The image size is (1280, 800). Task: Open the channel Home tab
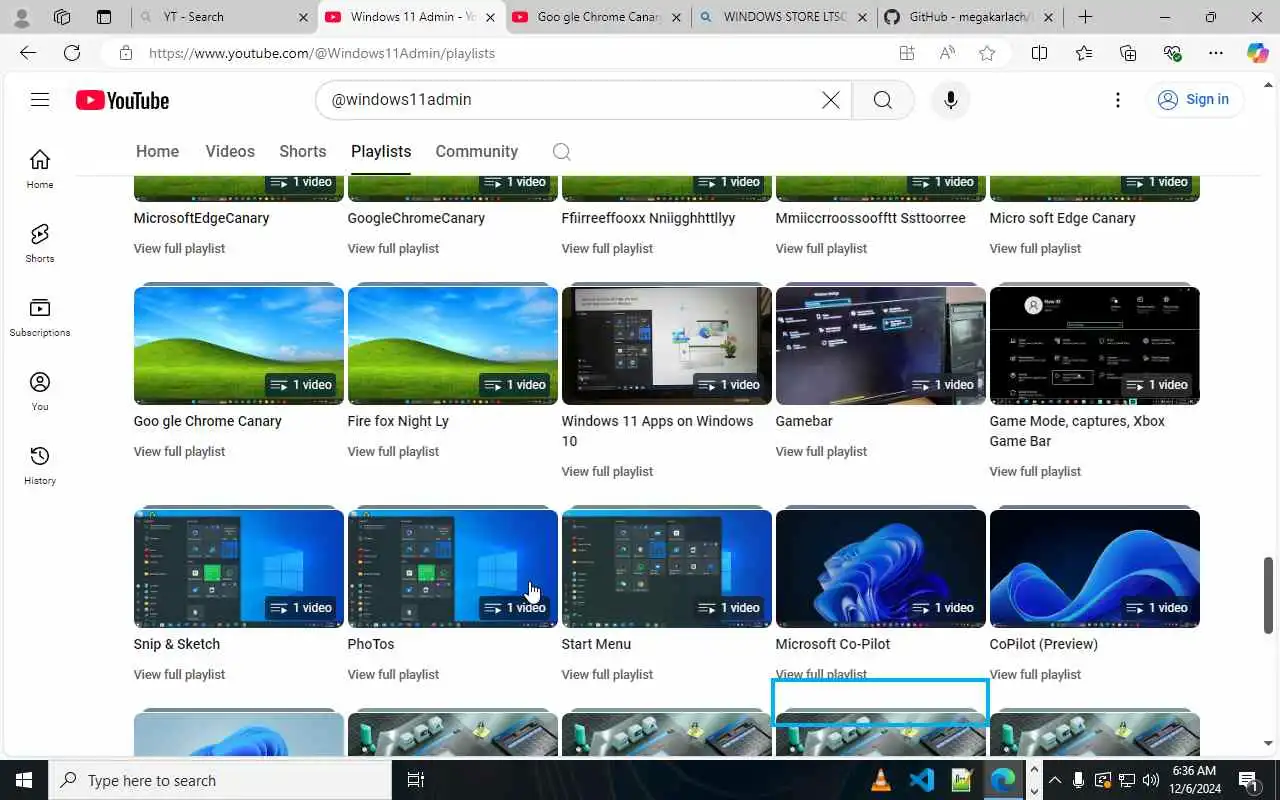(x=157, y=152)
